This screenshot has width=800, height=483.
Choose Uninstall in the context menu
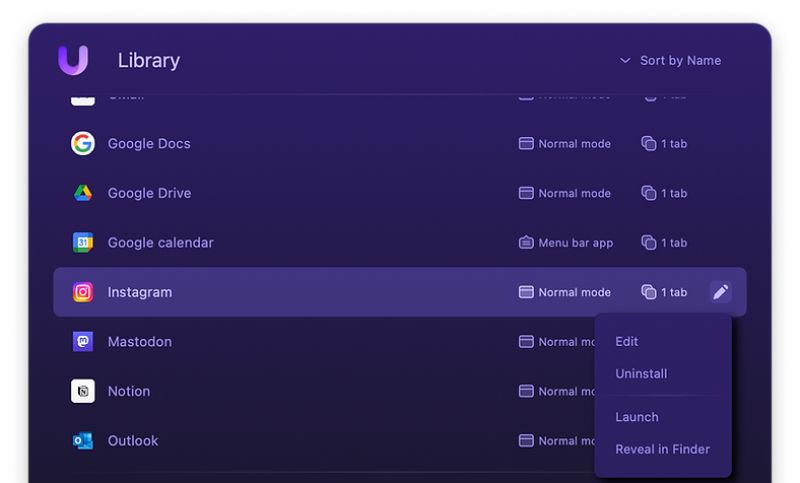pos(641,374)
